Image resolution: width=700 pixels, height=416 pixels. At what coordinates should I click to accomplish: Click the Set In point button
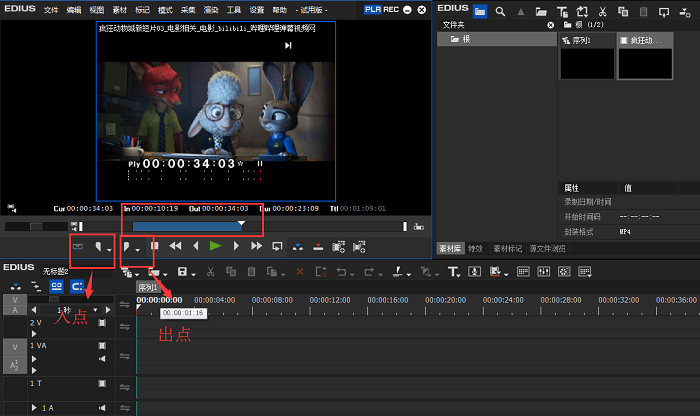point(98,245)
